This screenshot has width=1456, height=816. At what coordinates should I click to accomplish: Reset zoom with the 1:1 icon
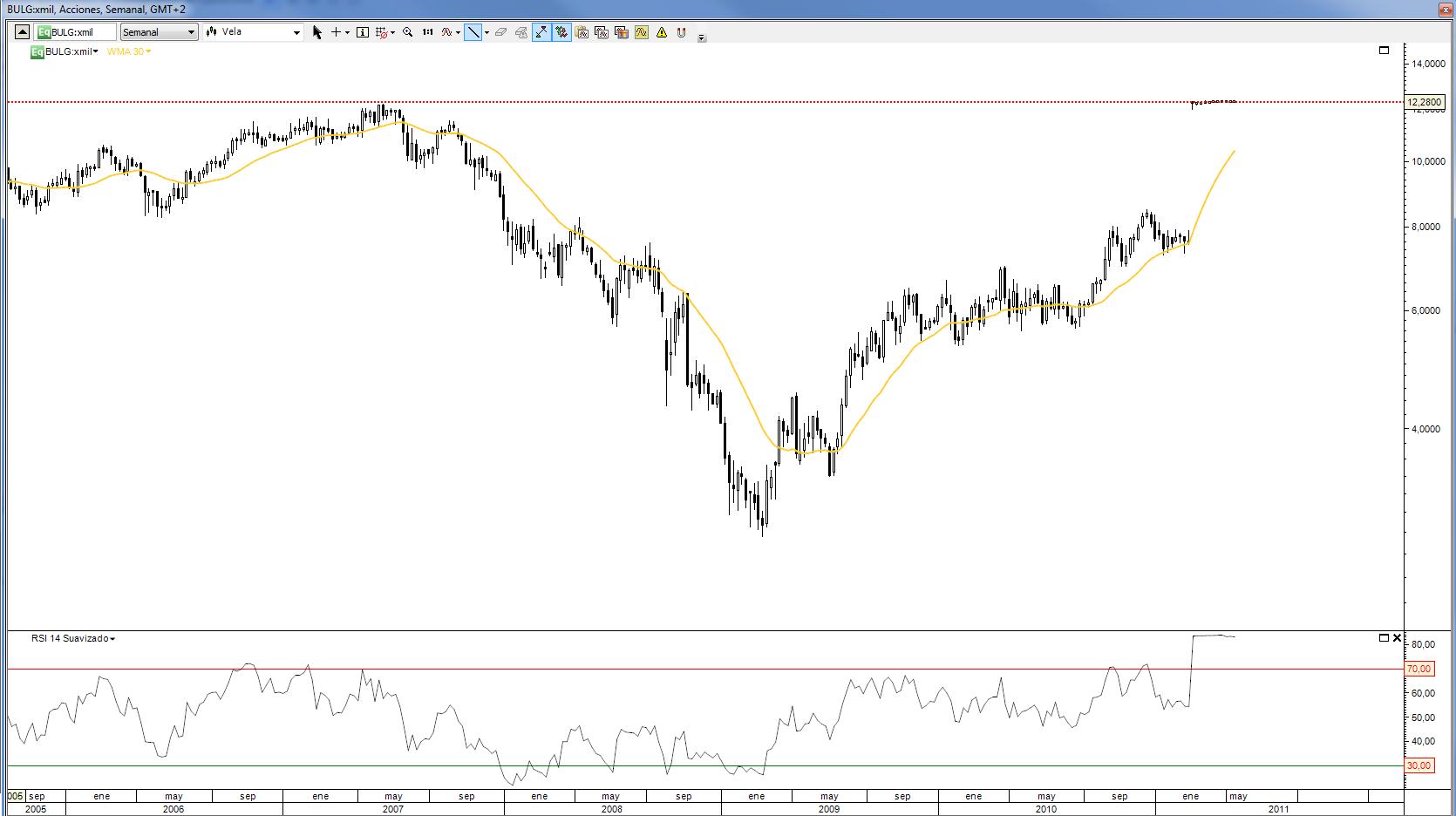point(427,32)
